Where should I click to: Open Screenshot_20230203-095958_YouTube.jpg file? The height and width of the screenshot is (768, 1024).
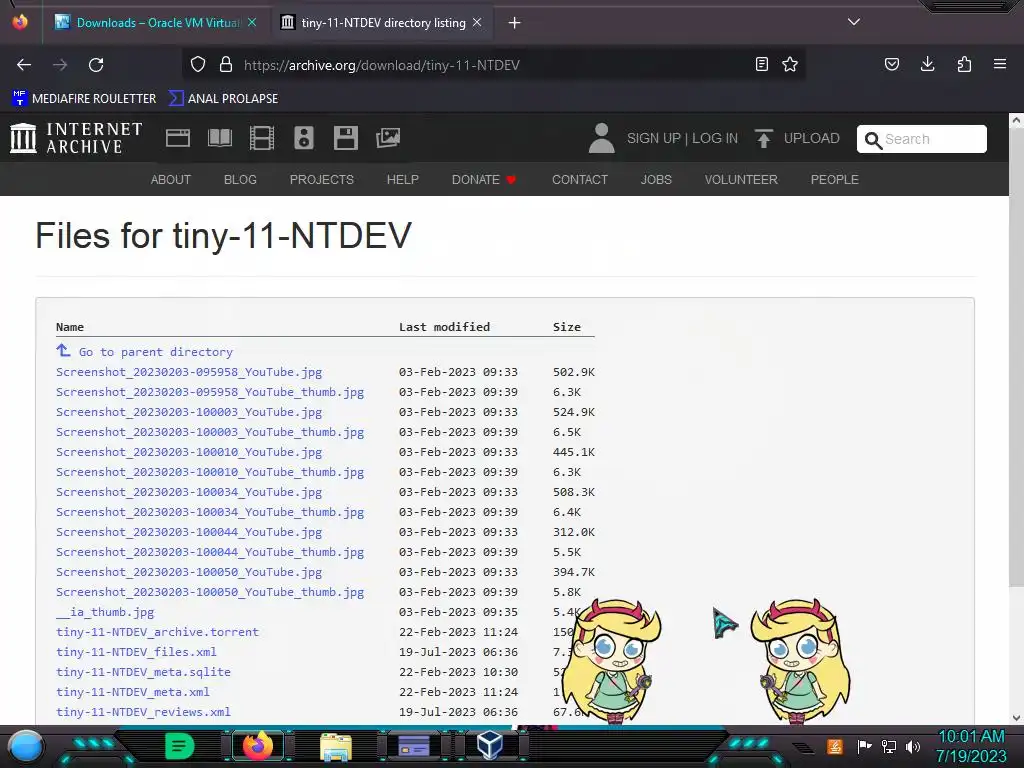[x=189, y=372]
